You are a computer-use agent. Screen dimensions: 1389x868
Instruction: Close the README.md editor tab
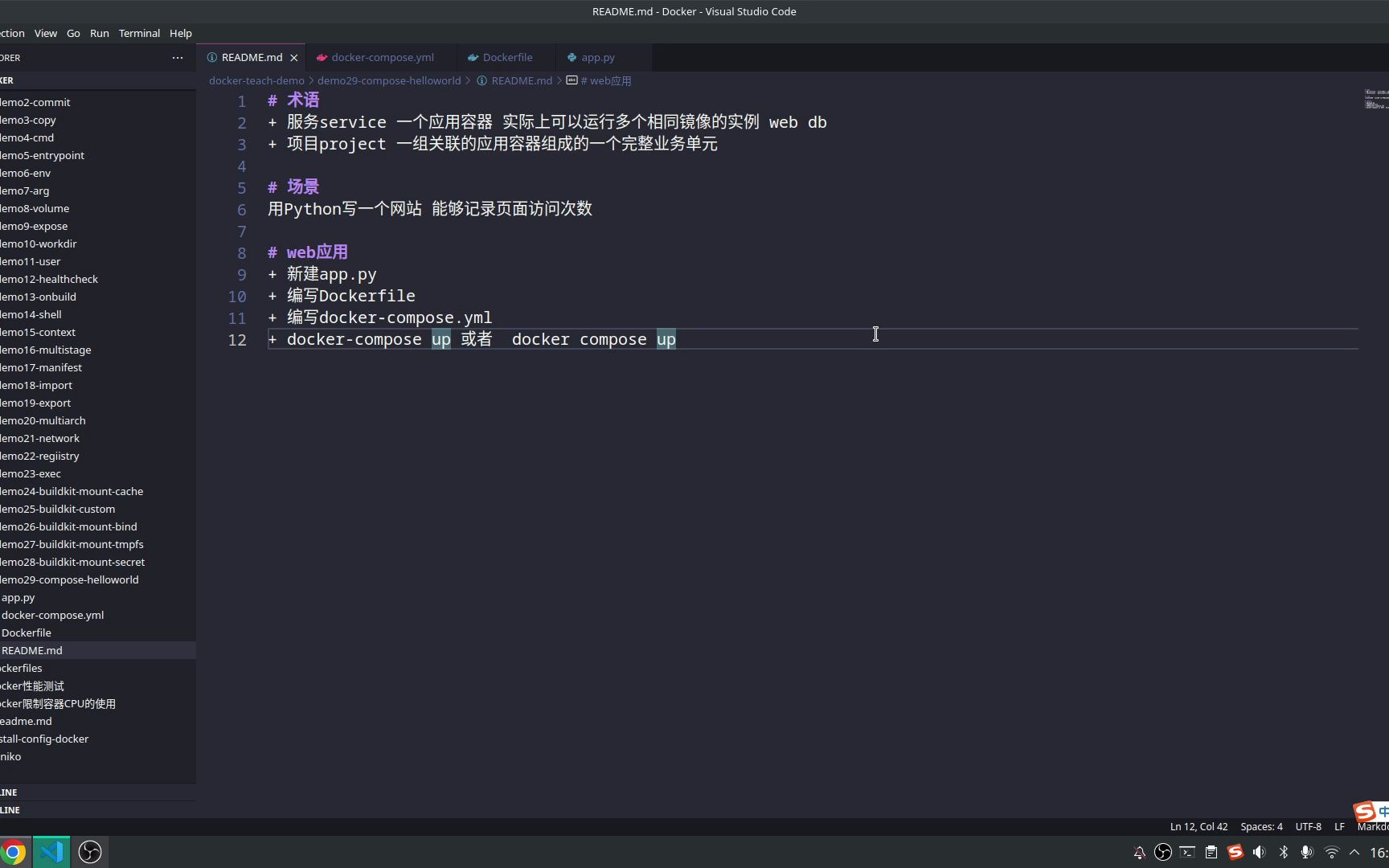(x=294, y=58)
